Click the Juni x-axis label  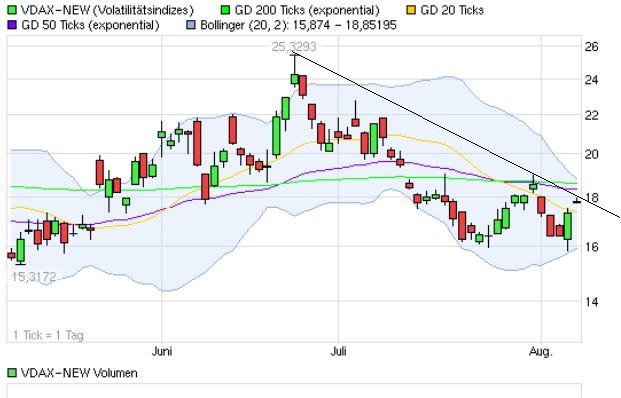(162, 351)
